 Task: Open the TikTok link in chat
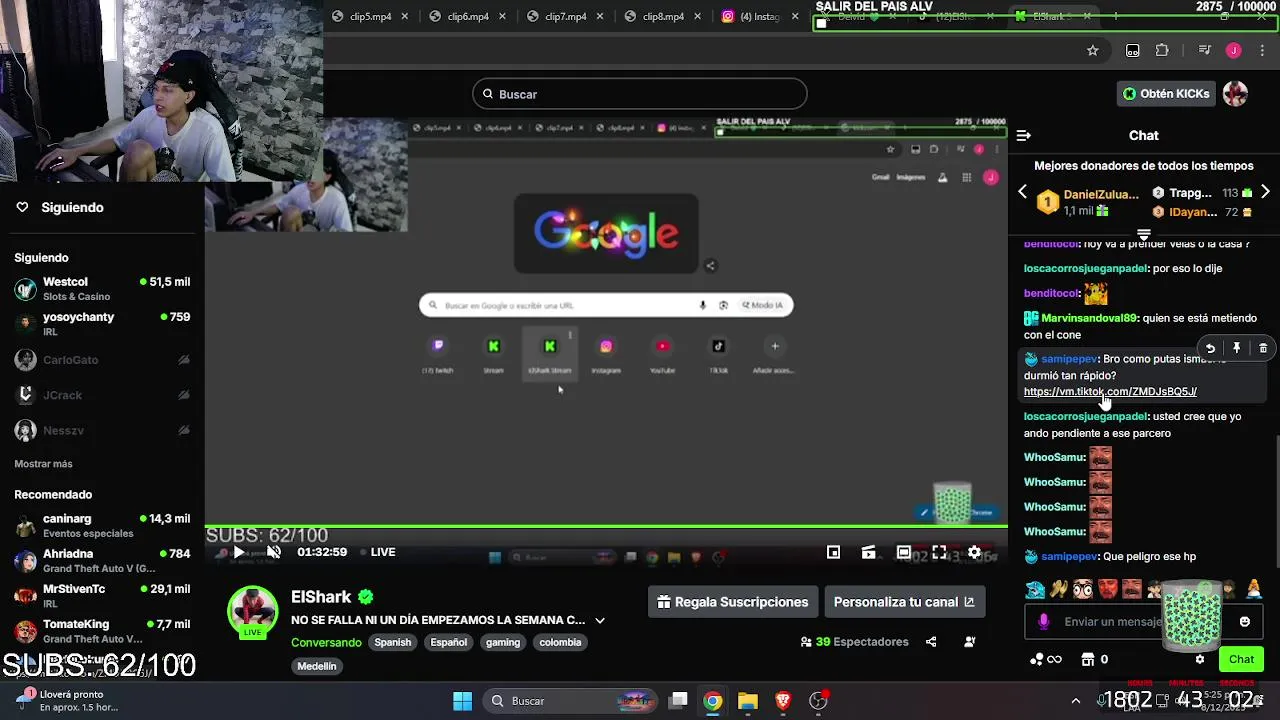click(x=1110, y=392)
